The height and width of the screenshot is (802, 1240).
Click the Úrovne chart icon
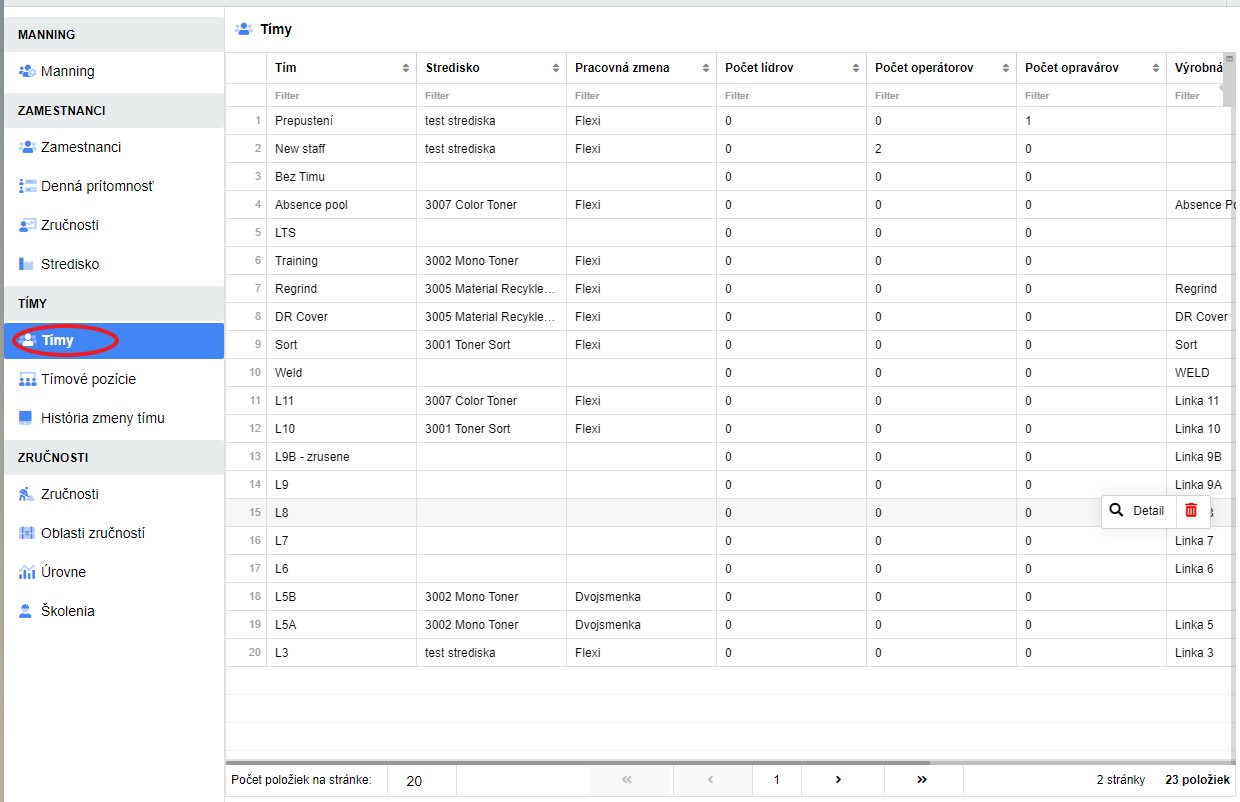pos(27,572)
